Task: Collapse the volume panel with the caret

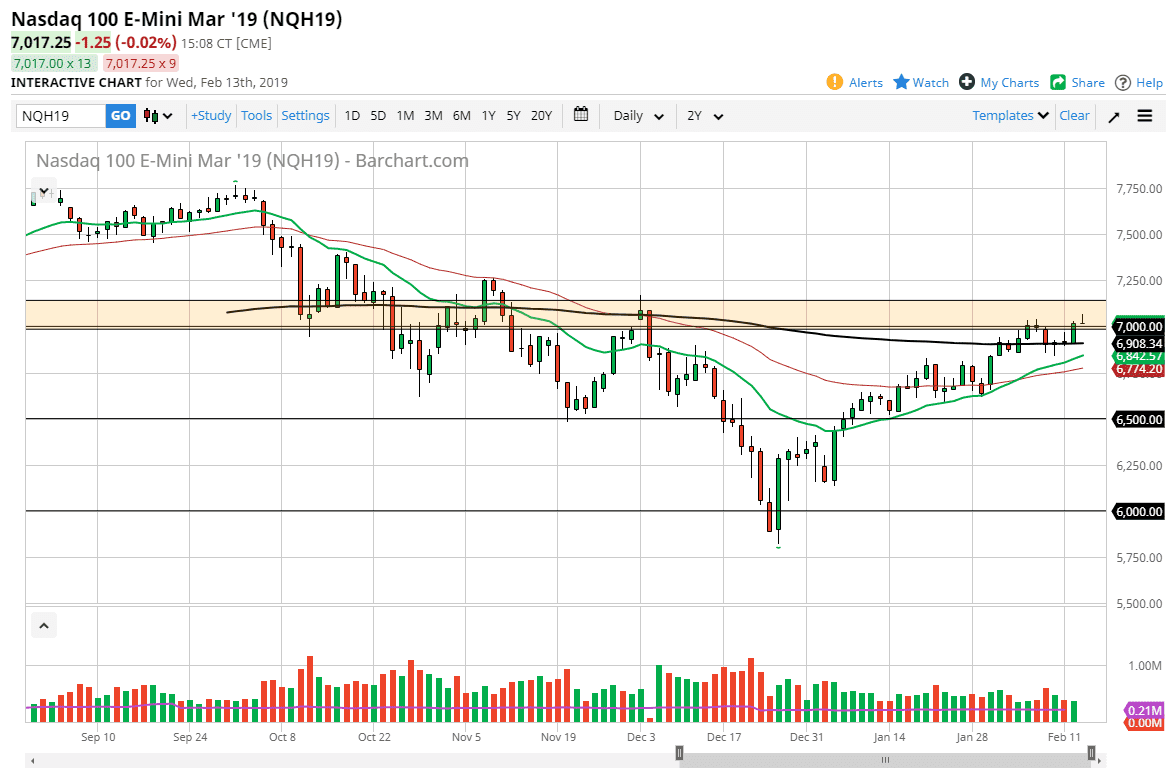Action: pos(43,624)
